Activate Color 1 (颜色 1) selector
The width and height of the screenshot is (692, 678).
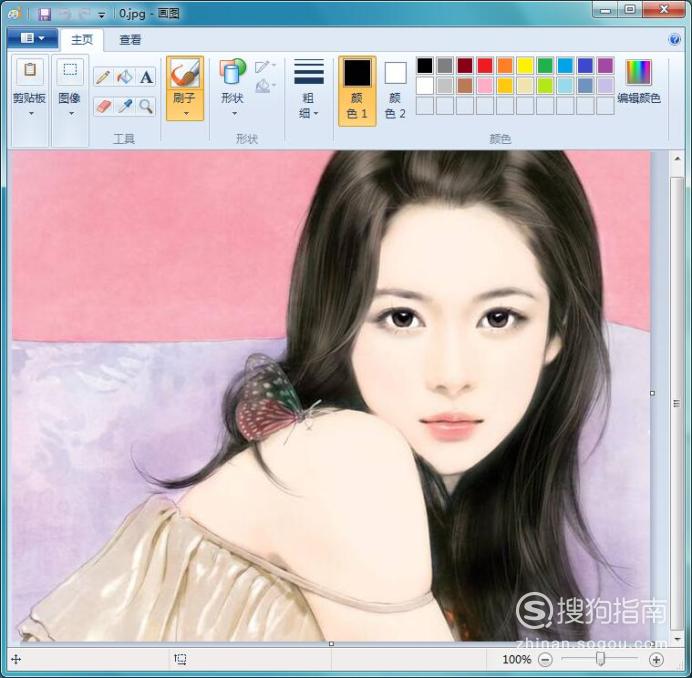(x=357, y=91)
